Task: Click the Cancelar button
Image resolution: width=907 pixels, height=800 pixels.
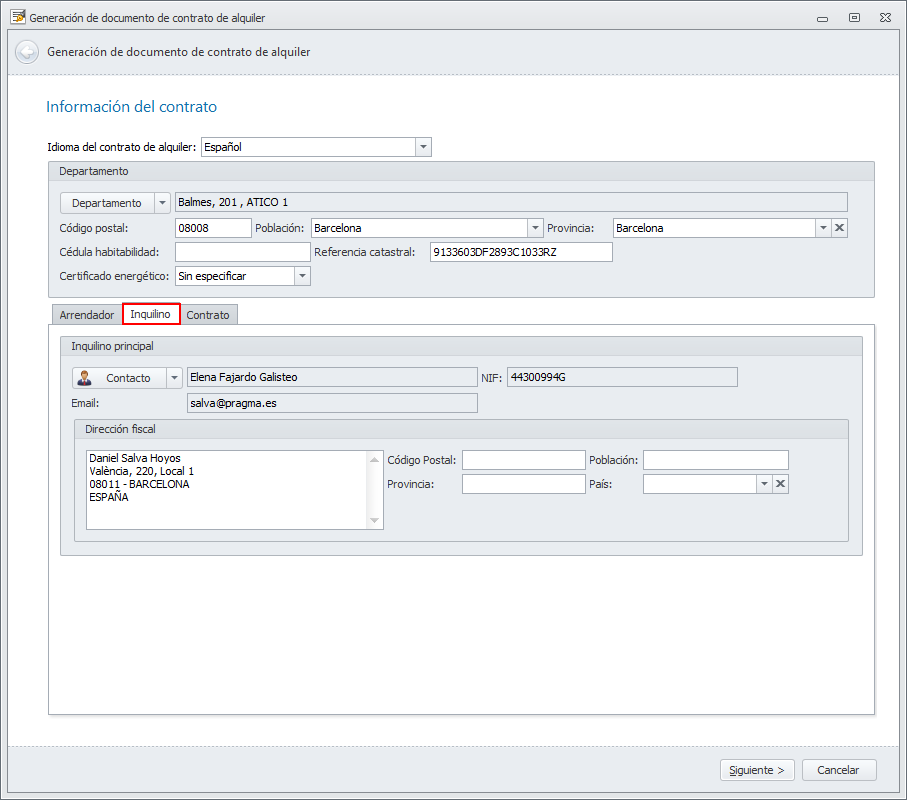Action: click(x=839, y=770)
